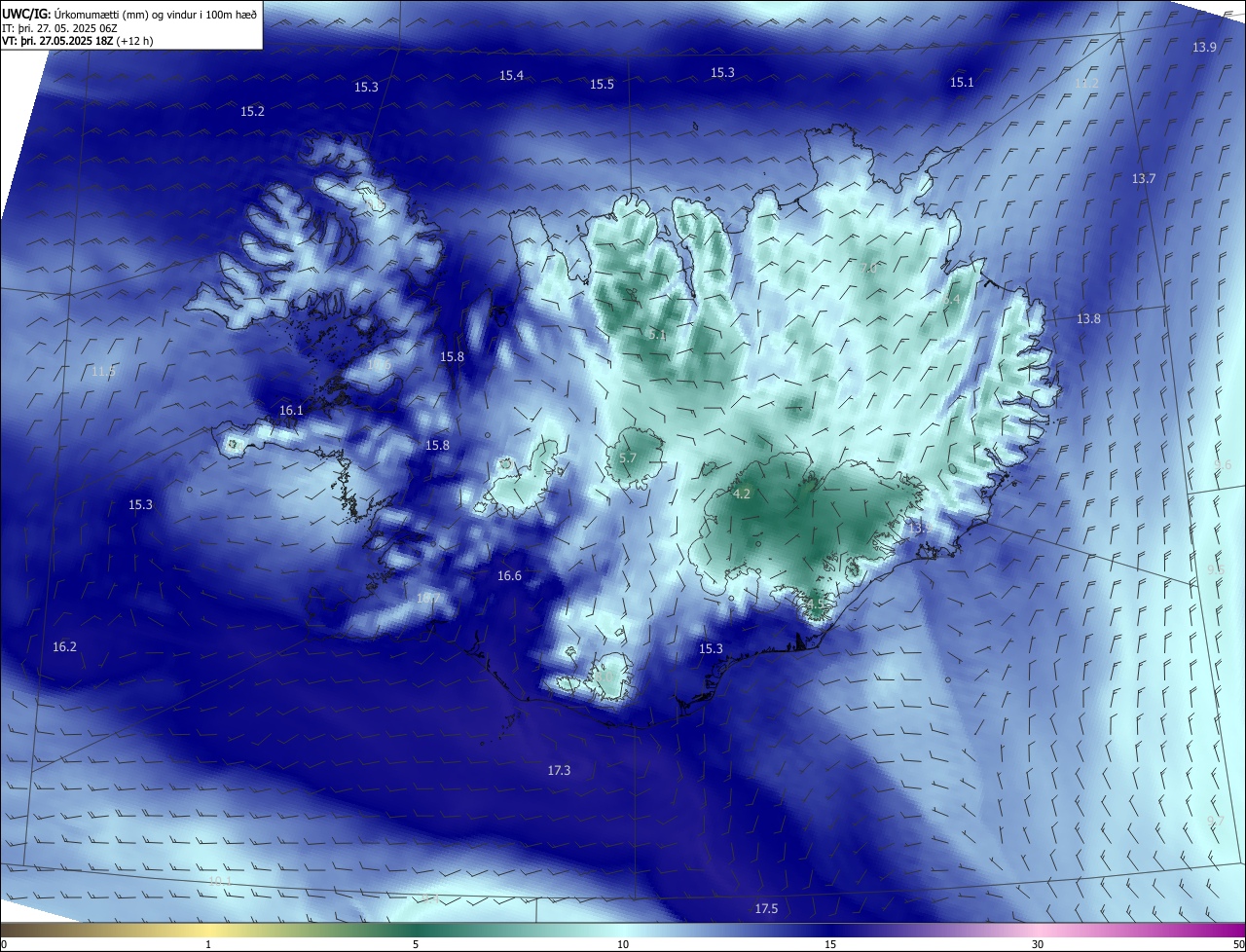Click the 7.0 value label in northeast Iceland
Image resolution: width=1246 pixels, height=952 pixels.
869,268
